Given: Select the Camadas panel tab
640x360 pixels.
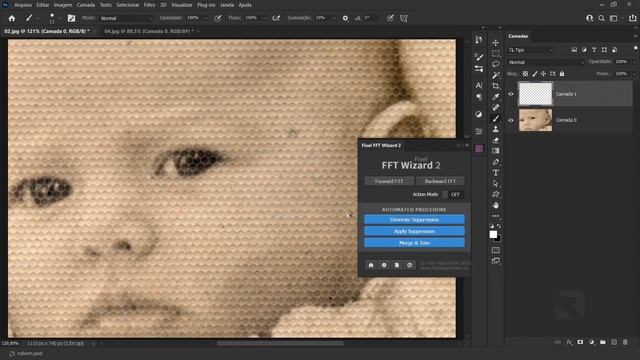Looking at the screenshot, I should (x=518, y=36).
